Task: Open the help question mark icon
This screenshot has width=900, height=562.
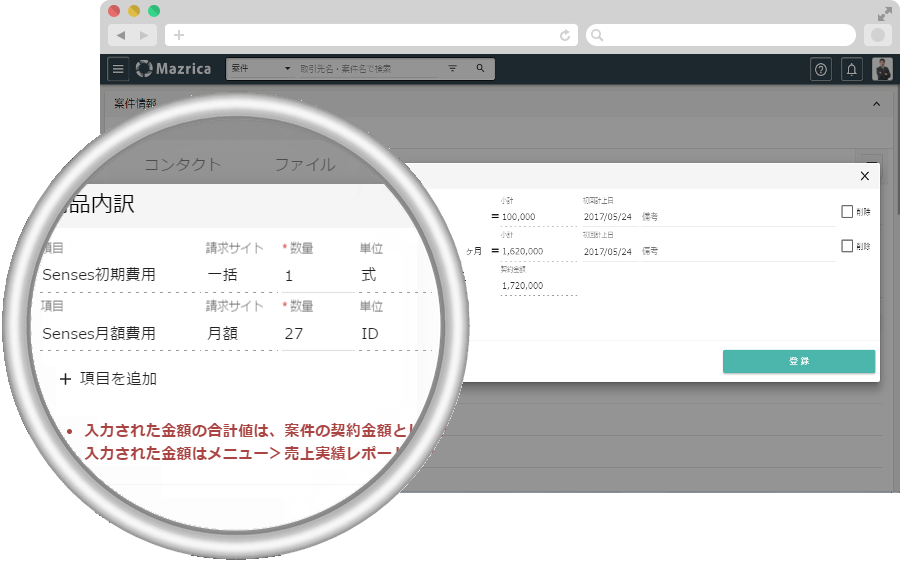Action: click(x=821, y=69)
